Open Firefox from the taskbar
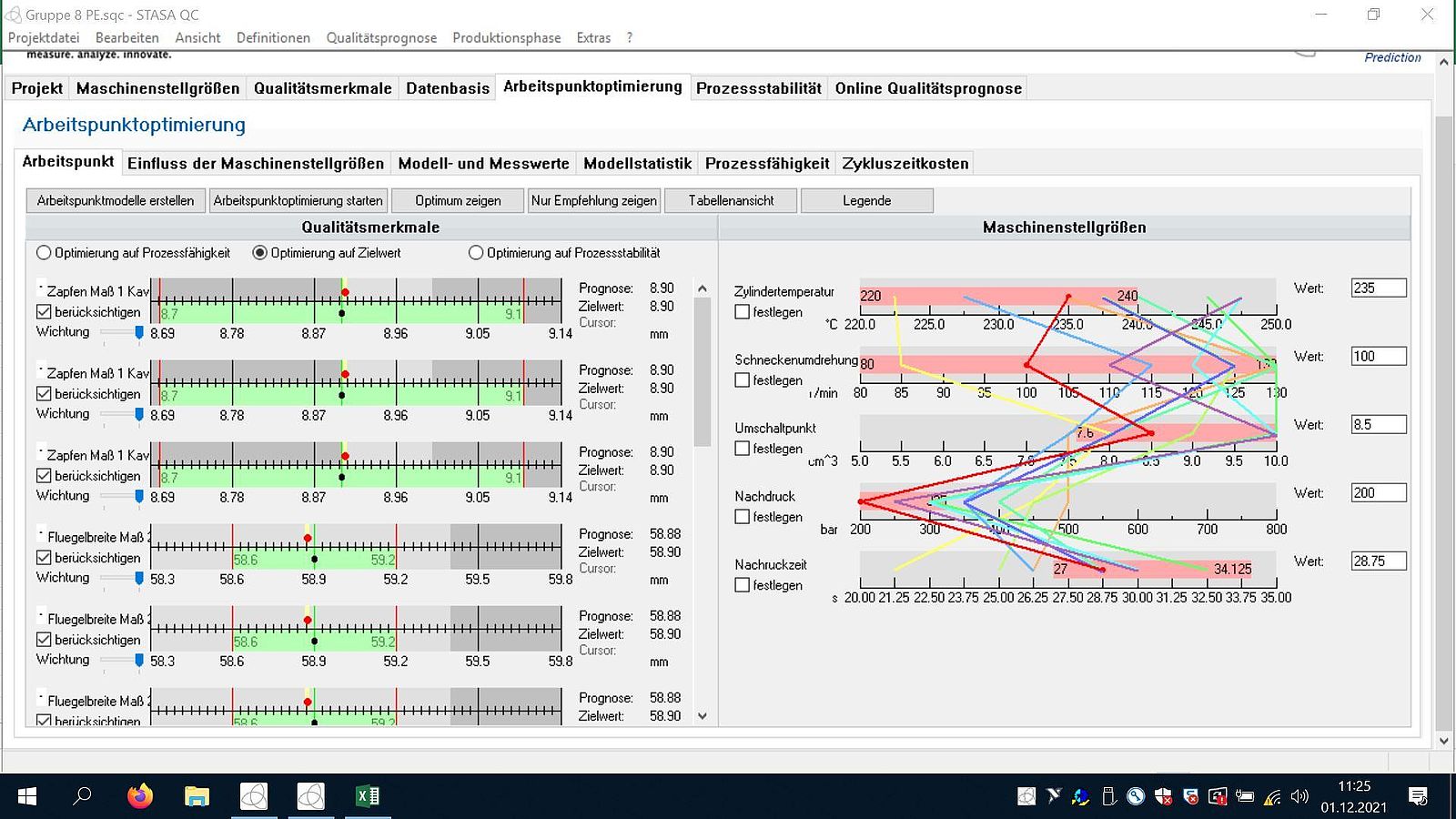The height and width of the screenshot is (819, 1456). tap(140, 796)
